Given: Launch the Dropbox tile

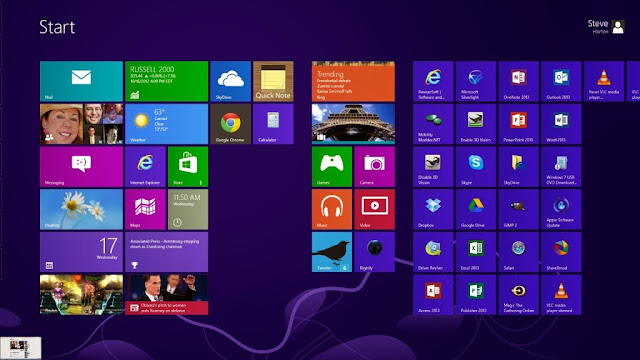Looking at the screenshot, I should click(x=433, y=209).
